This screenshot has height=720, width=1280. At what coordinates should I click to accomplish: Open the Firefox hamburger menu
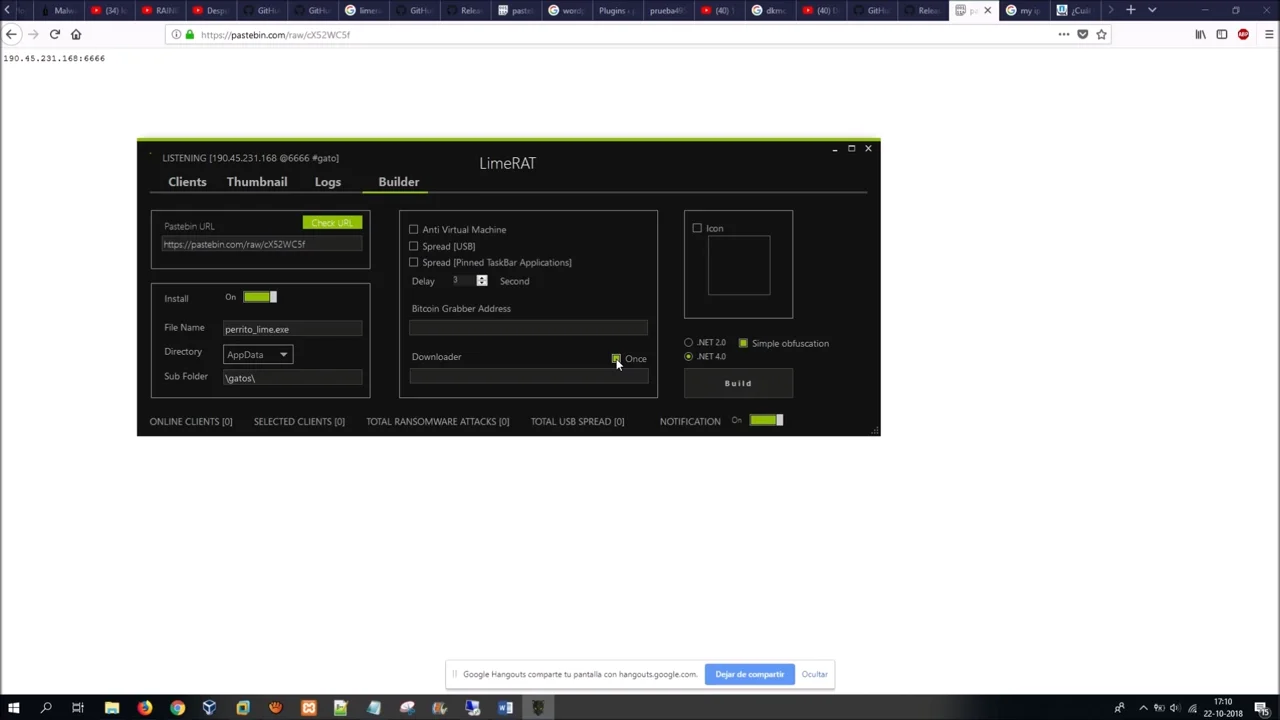pos(1269,34)
